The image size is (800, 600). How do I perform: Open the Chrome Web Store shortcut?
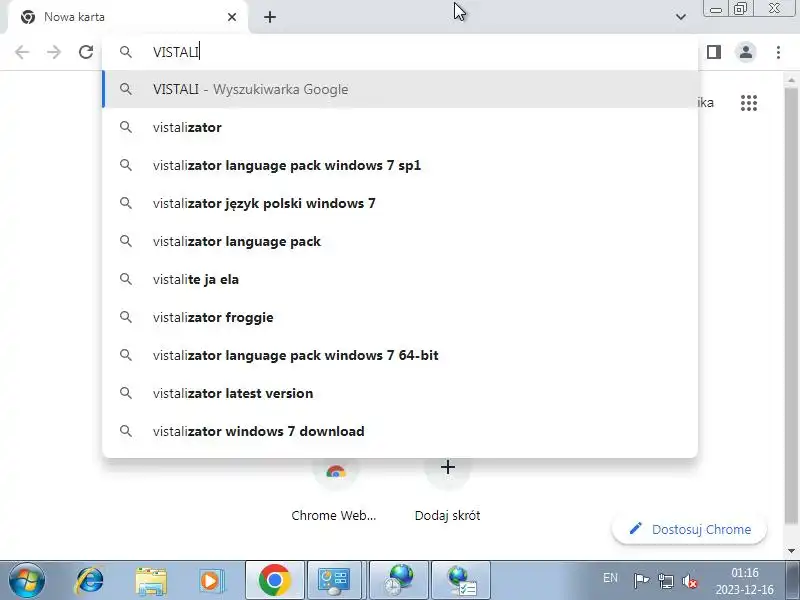point(335,492)
